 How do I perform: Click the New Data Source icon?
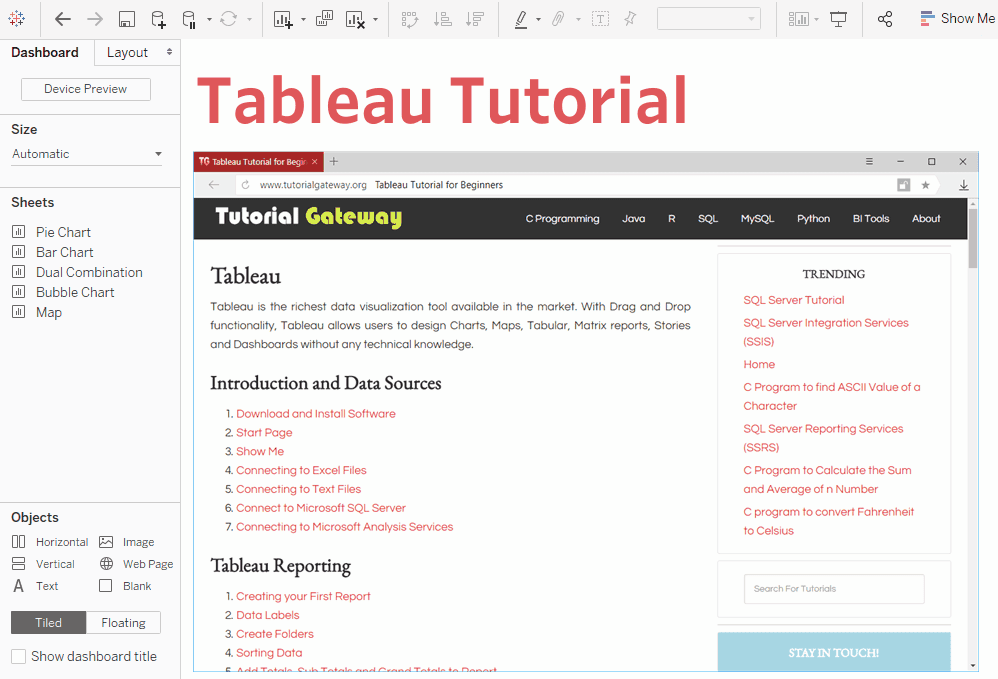tap(158, 19)
